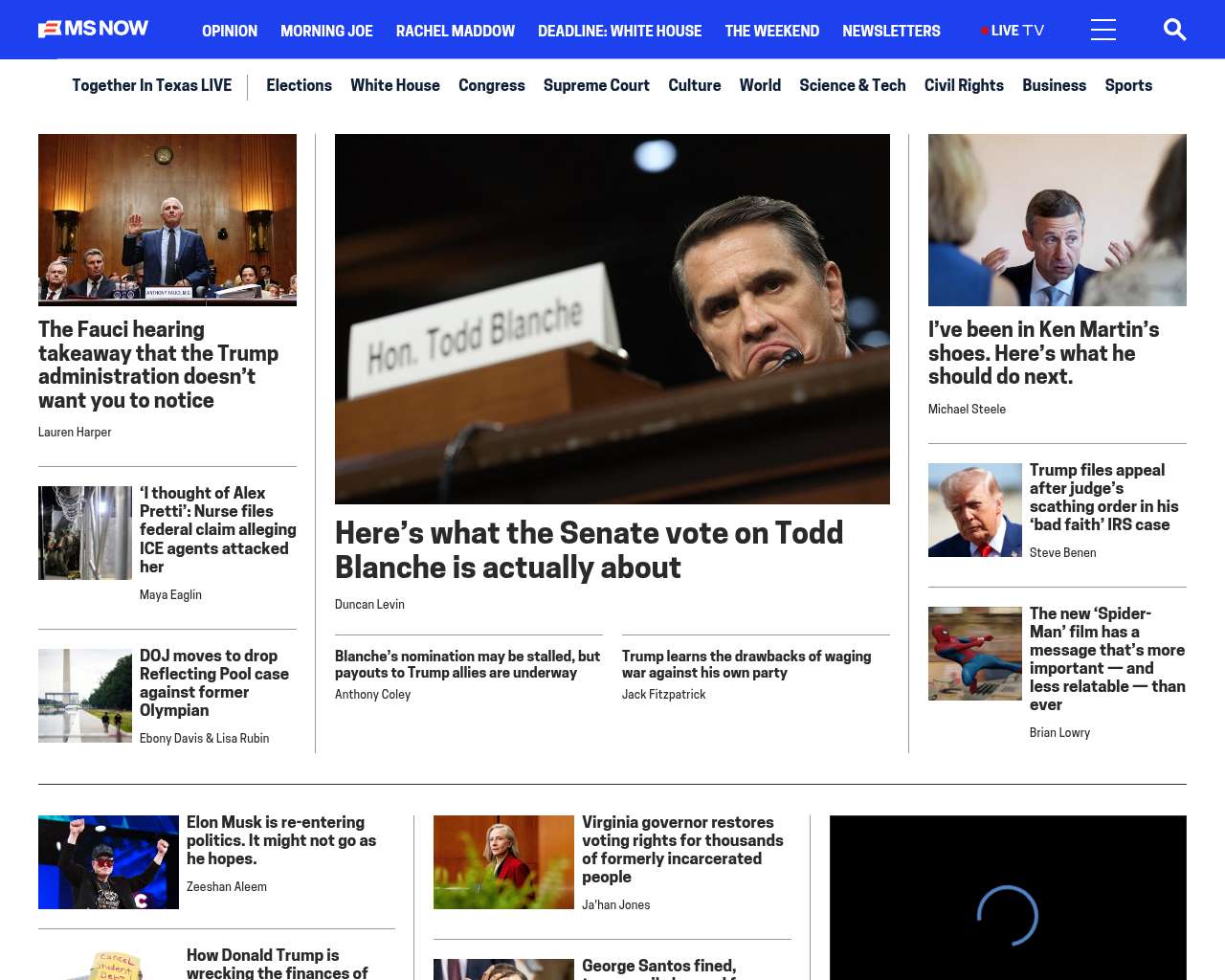Go to Newsletters page
The width and height of the screenshot is (1225, 980).
[891, 31]
